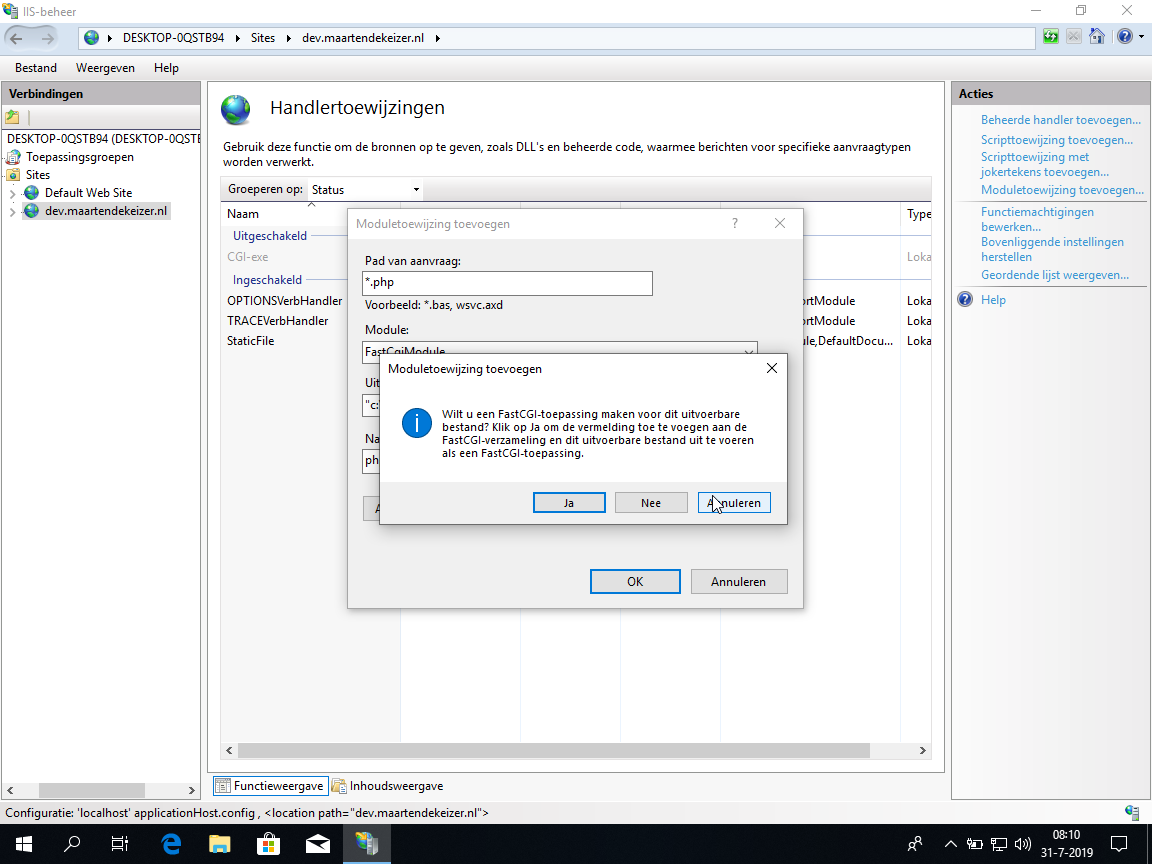Viewport: 1152px width, 864px height.
Task: Click the handler list horizontal scrollbar
Action: [x=553, y=750]
